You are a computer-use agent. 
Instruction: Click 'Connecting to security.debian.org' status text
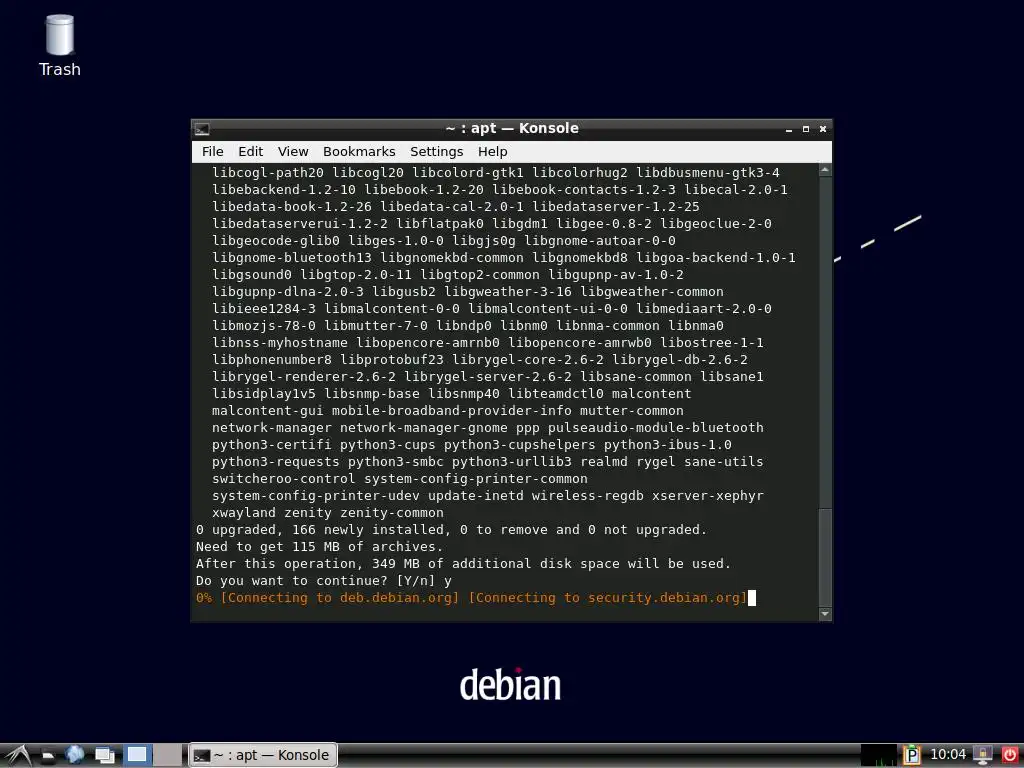[607, 598]
